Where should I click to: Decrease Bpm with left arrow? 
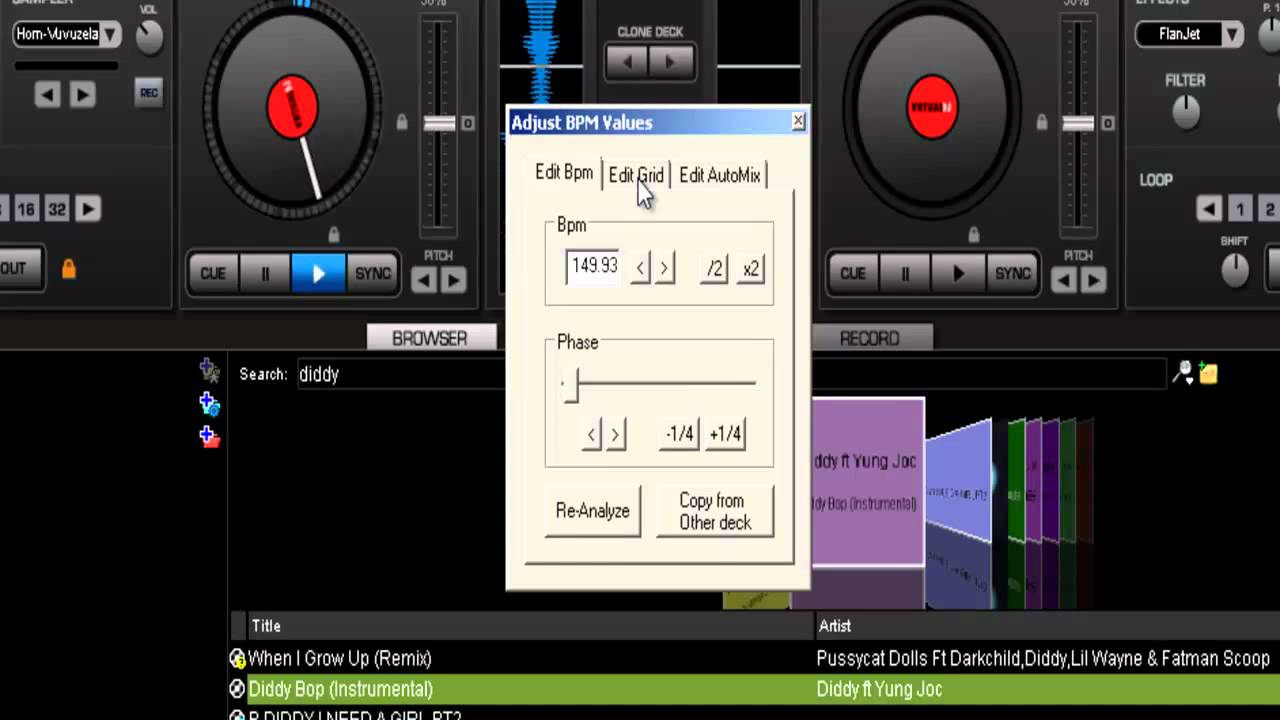tap(640, 268)
